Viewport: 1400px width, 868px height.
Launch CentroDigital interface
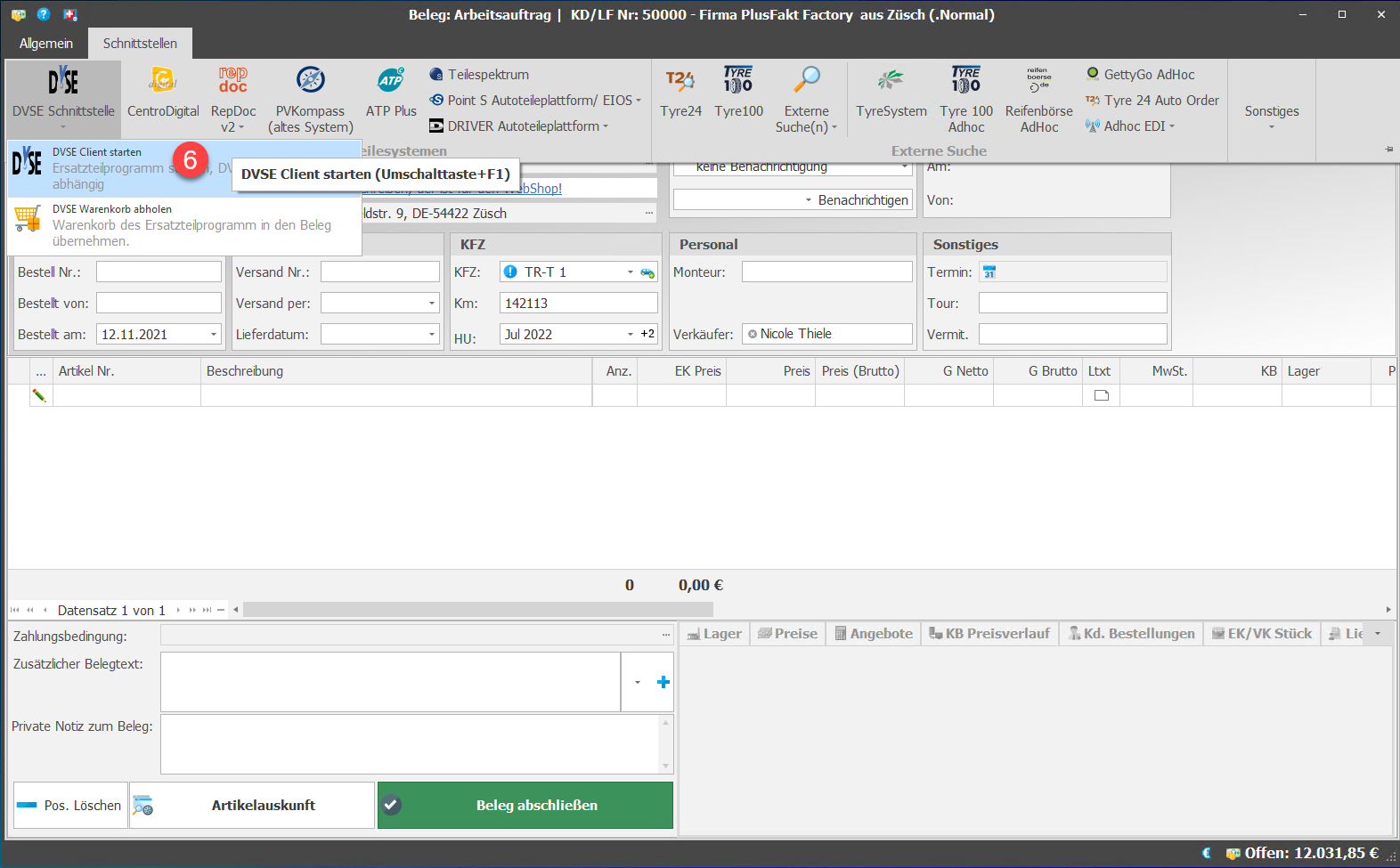click(163, 93)
